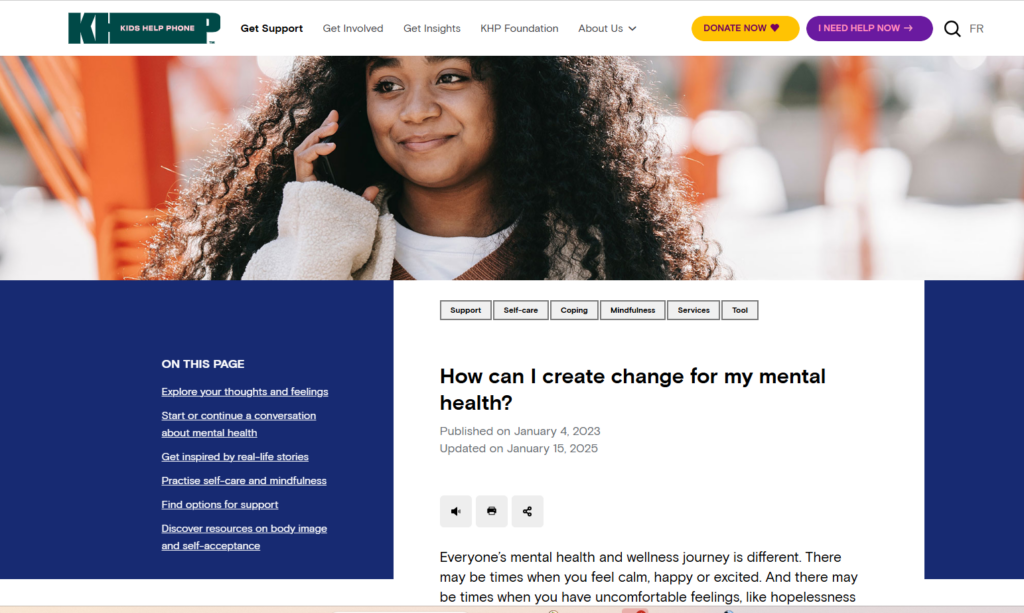
Task: Go to Get Insights section
Action: 432,29
